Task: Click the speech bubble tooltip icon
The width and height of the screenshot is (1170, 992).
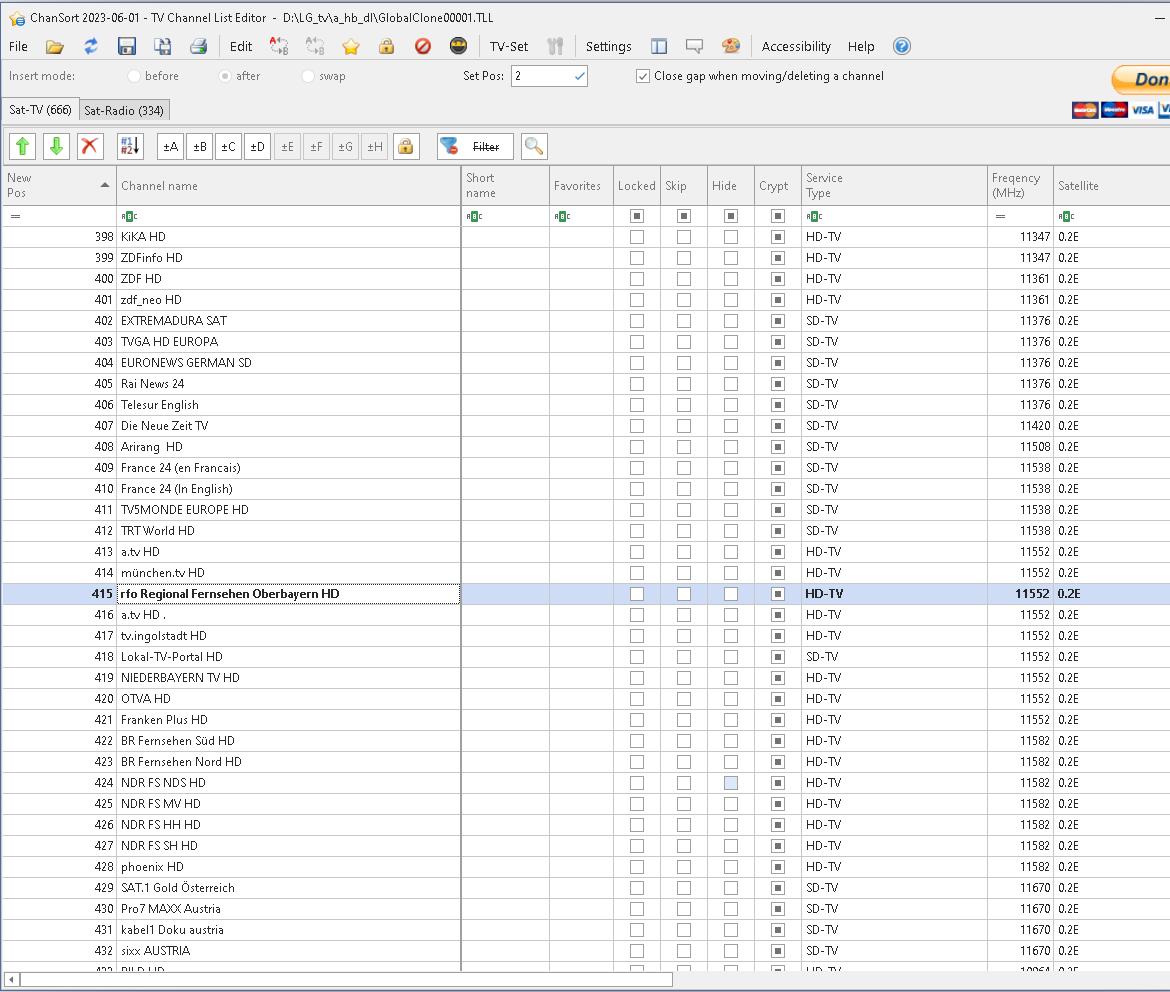Action: tap(695, 46)
